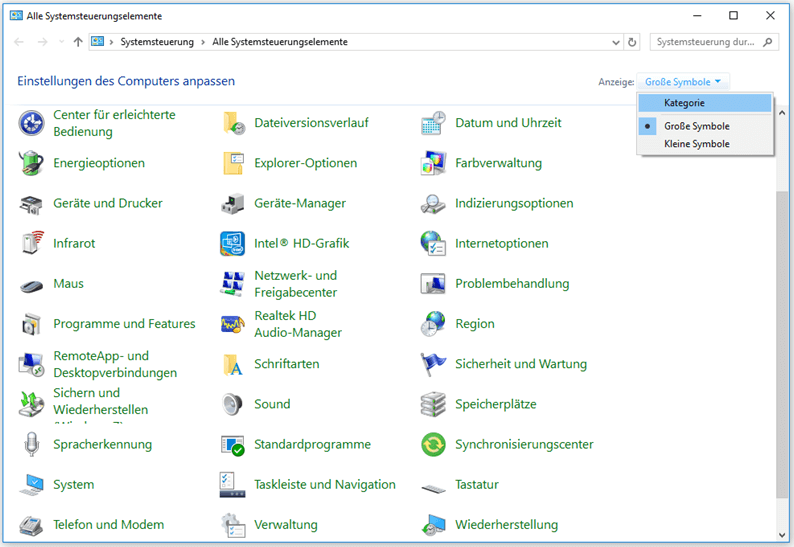Open the Intel HD-Grafik icon
Image resolution: width=794 pixels, height=547 pixels.
(x=233, y=243)
